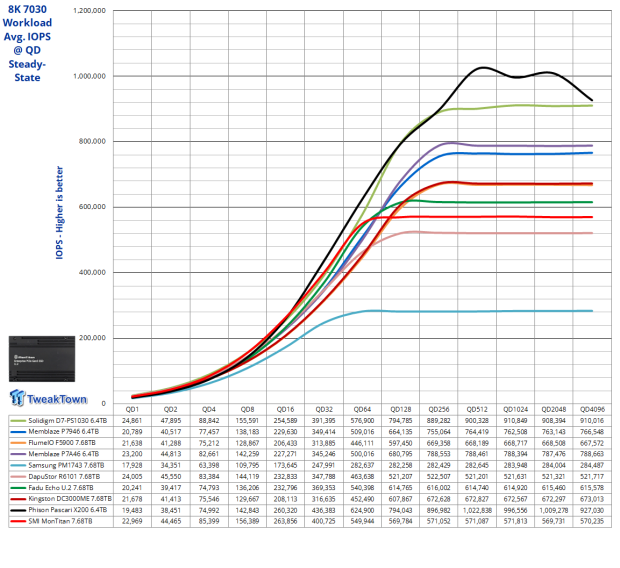Click the QD512 column header
The height and width of the screenshot is (568, 620).
pos(477,409)
